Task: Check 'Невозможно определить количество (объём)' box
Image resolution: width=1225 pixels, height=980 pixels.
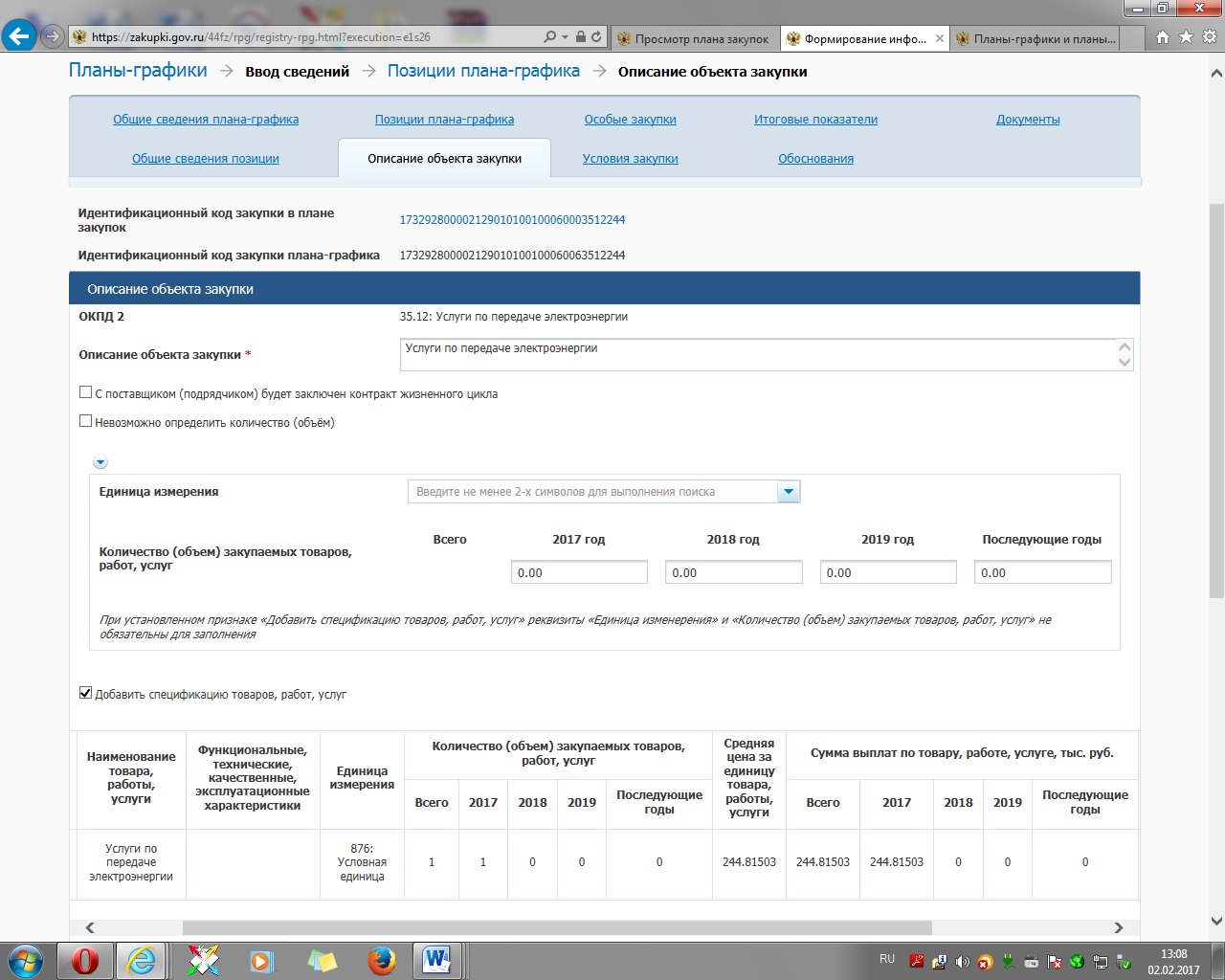Action: [x=85, y=421]
